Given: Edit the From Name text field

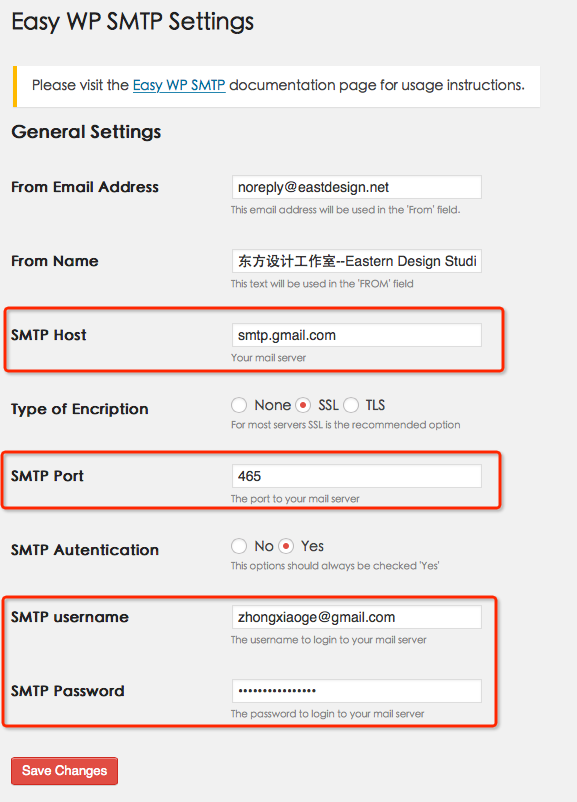Looking at the screenshot, I should point(357,261).
